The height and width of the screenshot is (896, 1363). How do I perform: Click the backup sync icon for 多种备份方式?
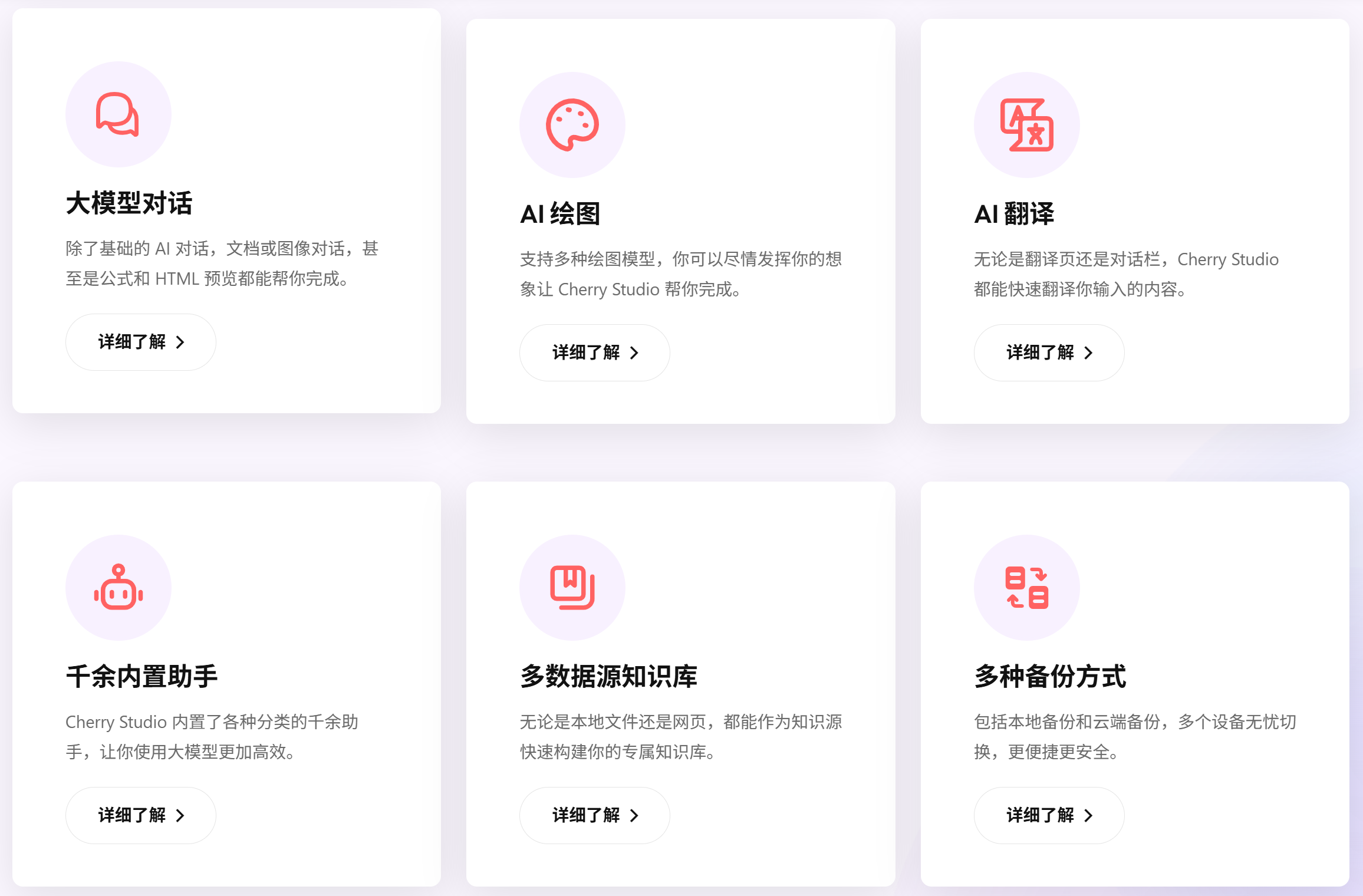1026,588
